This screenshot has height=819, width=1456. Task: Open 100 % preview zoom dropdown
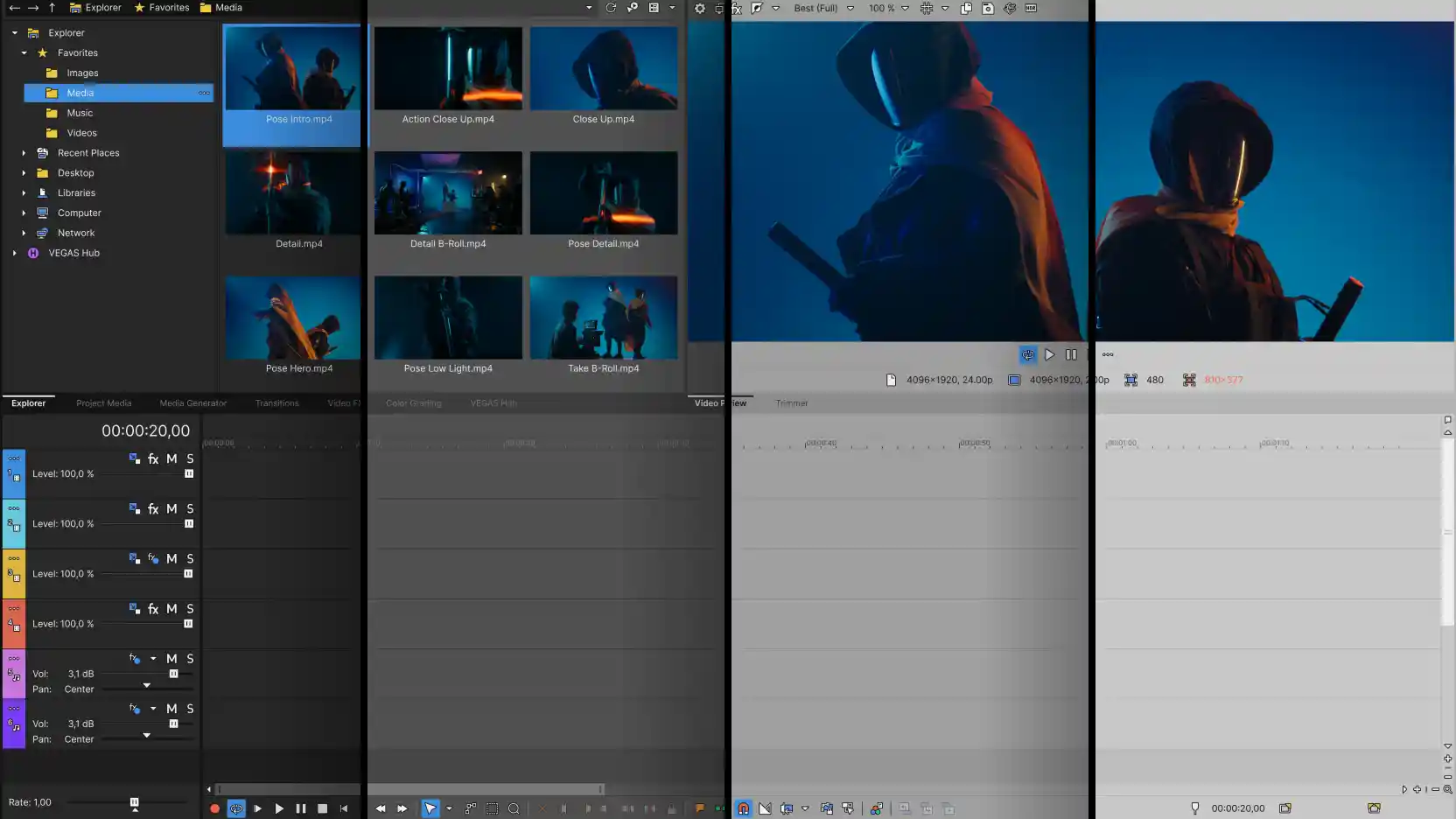[x=888, y=8]
